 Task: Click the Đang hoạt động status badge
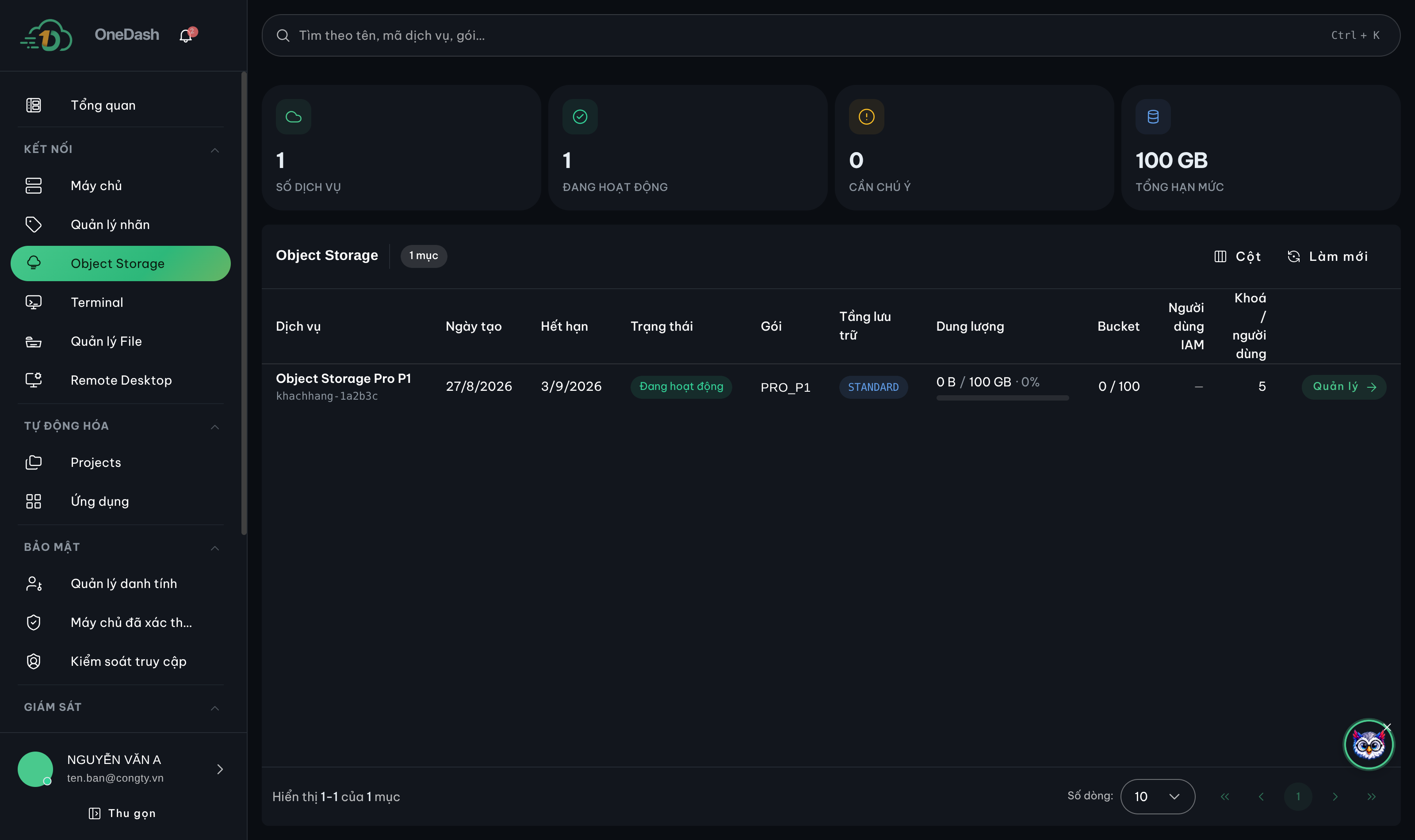[x=681, y=386]
